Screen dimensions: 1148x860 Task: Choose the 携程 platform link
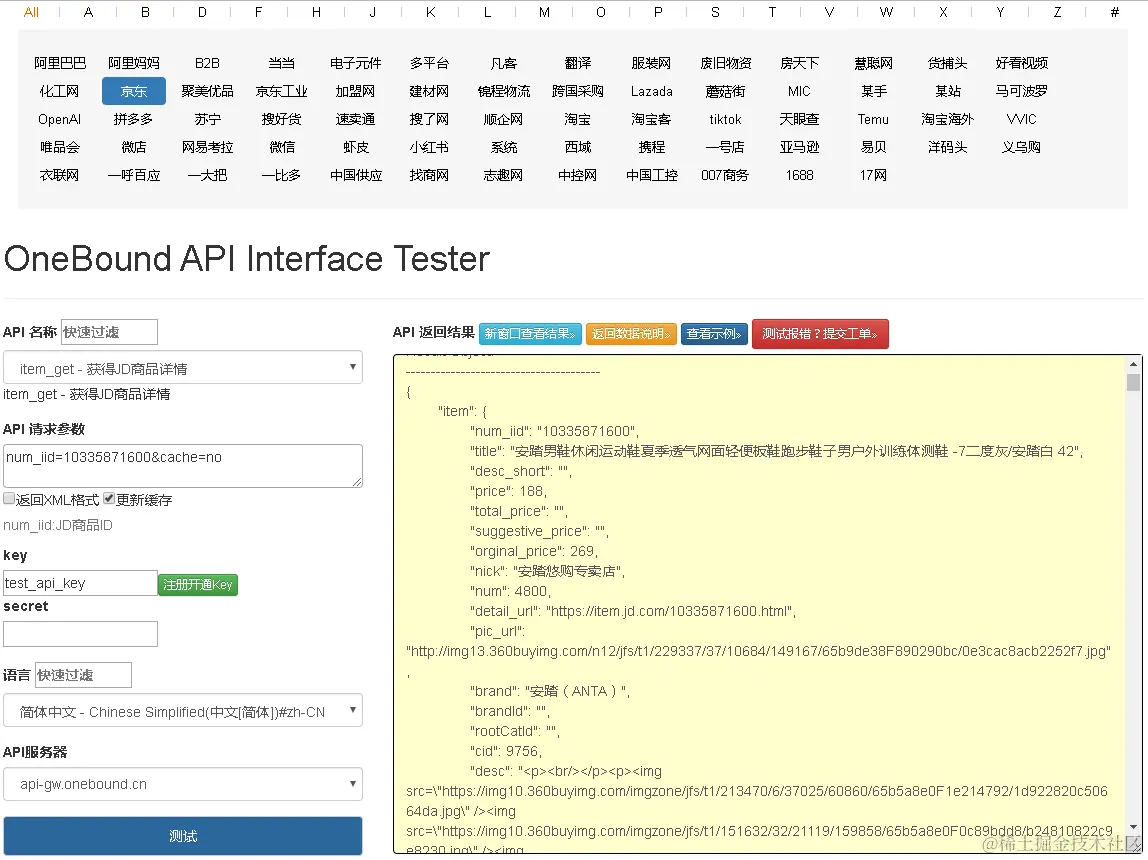(652, 146)
